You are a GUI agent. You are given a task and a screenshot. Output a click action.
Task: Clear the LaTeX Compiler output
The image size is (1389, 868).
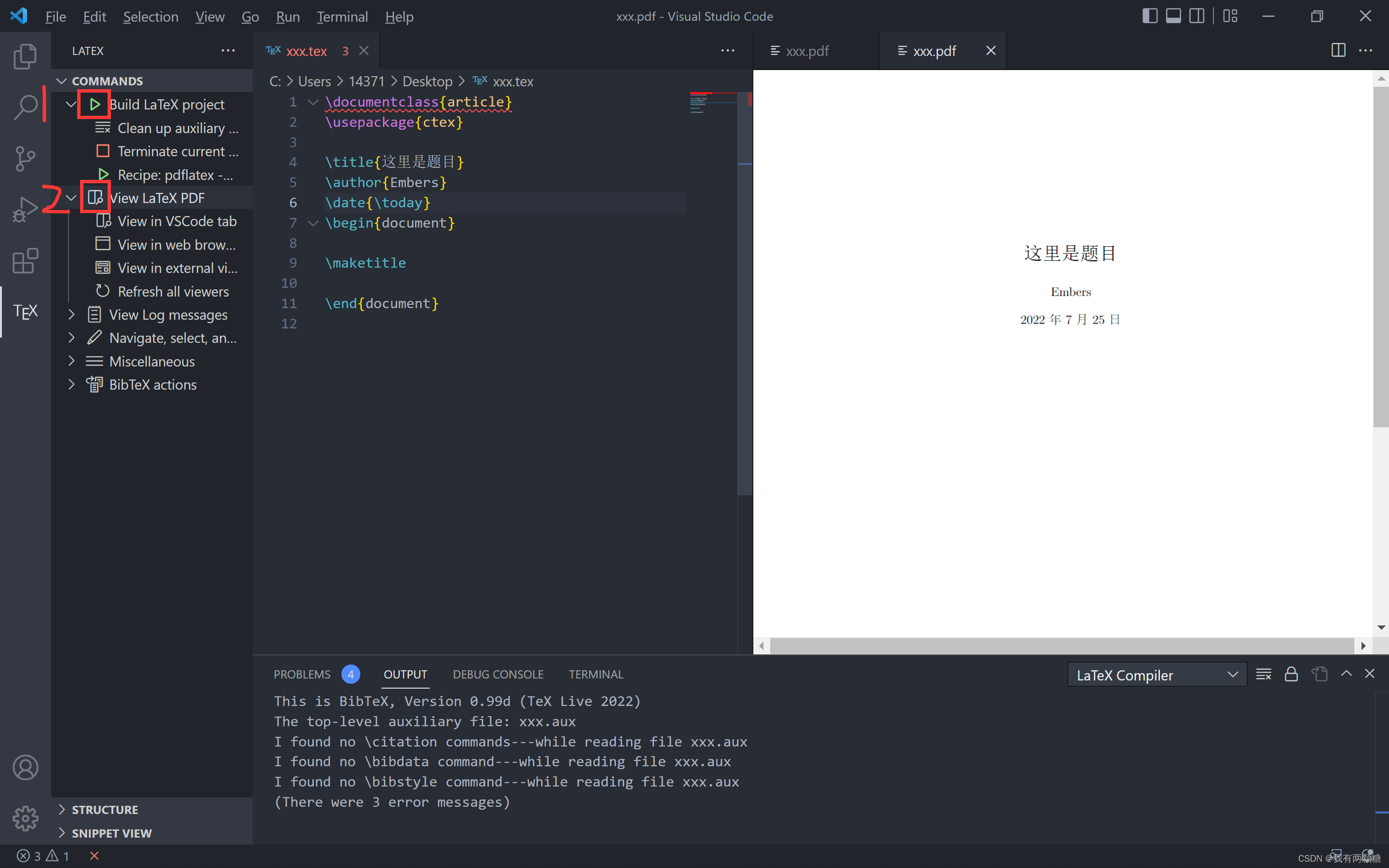tap(1264, 674)
